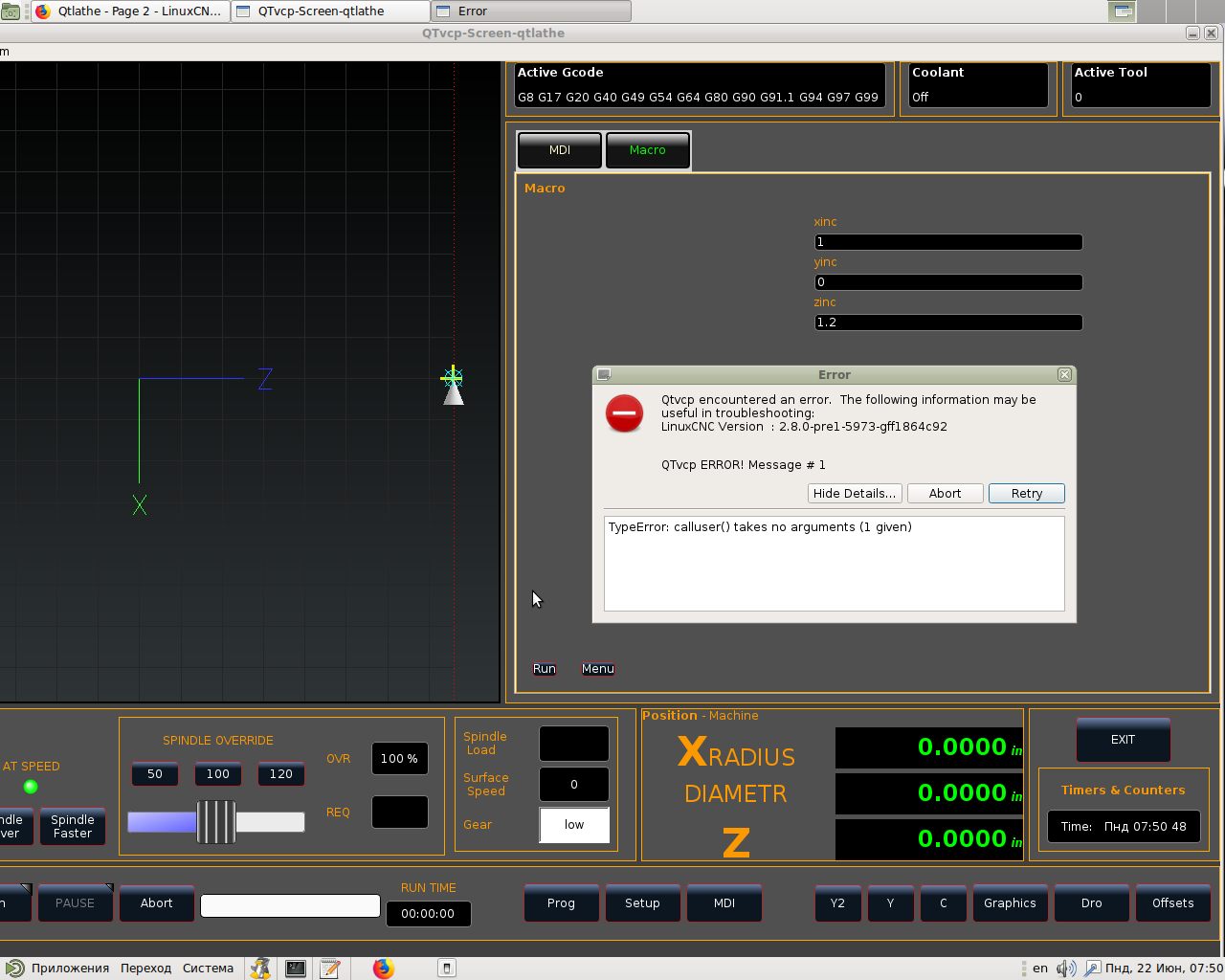
Task: Click the panel clock showing 07:50
Action: [1165, 969]
